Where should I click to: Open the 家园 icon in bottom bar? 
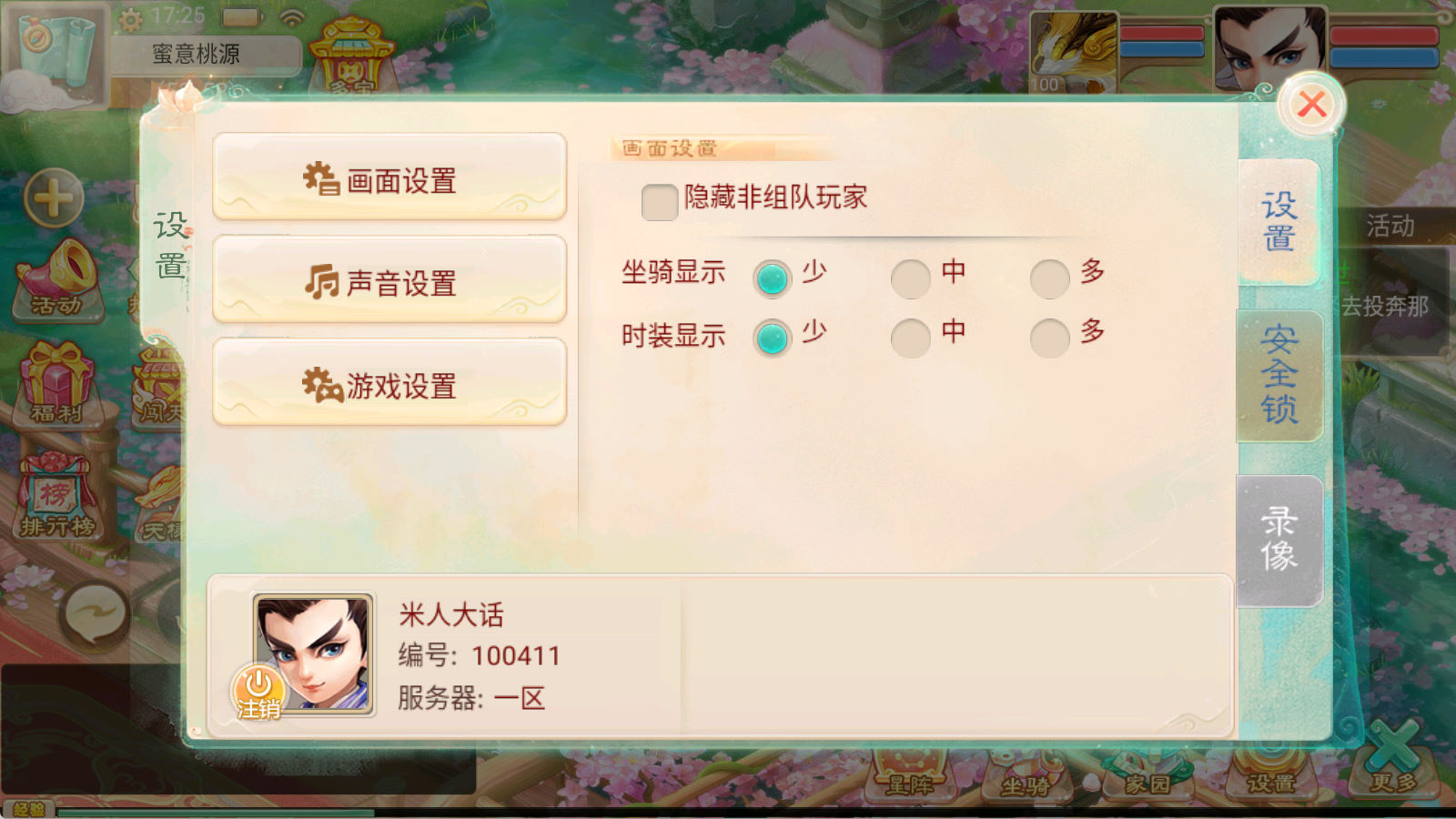(1148, 779)
